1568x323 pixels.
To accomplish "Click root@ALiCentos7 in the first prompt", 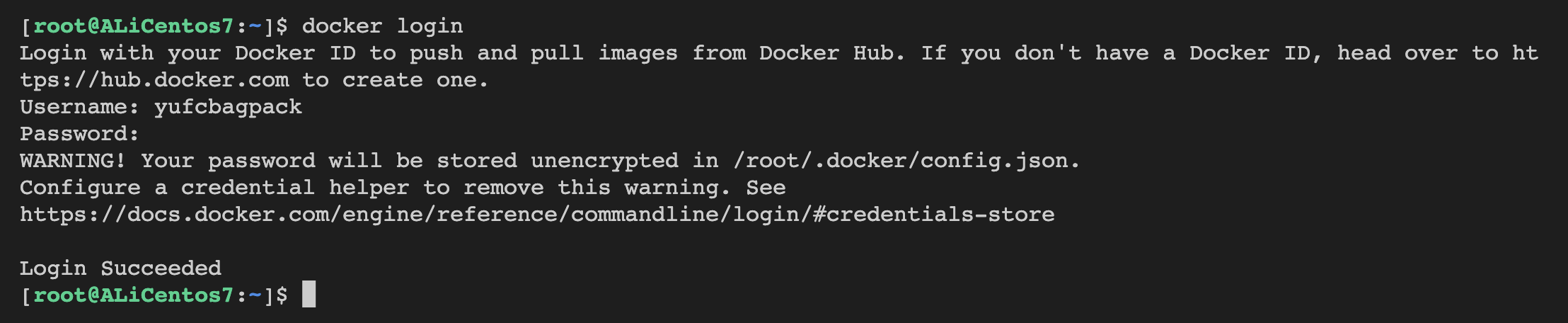I will pos(133,26).
